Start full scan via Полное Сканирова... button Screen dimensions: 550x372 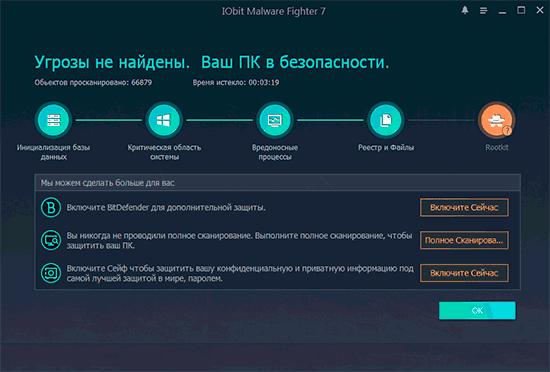point(464,240)
